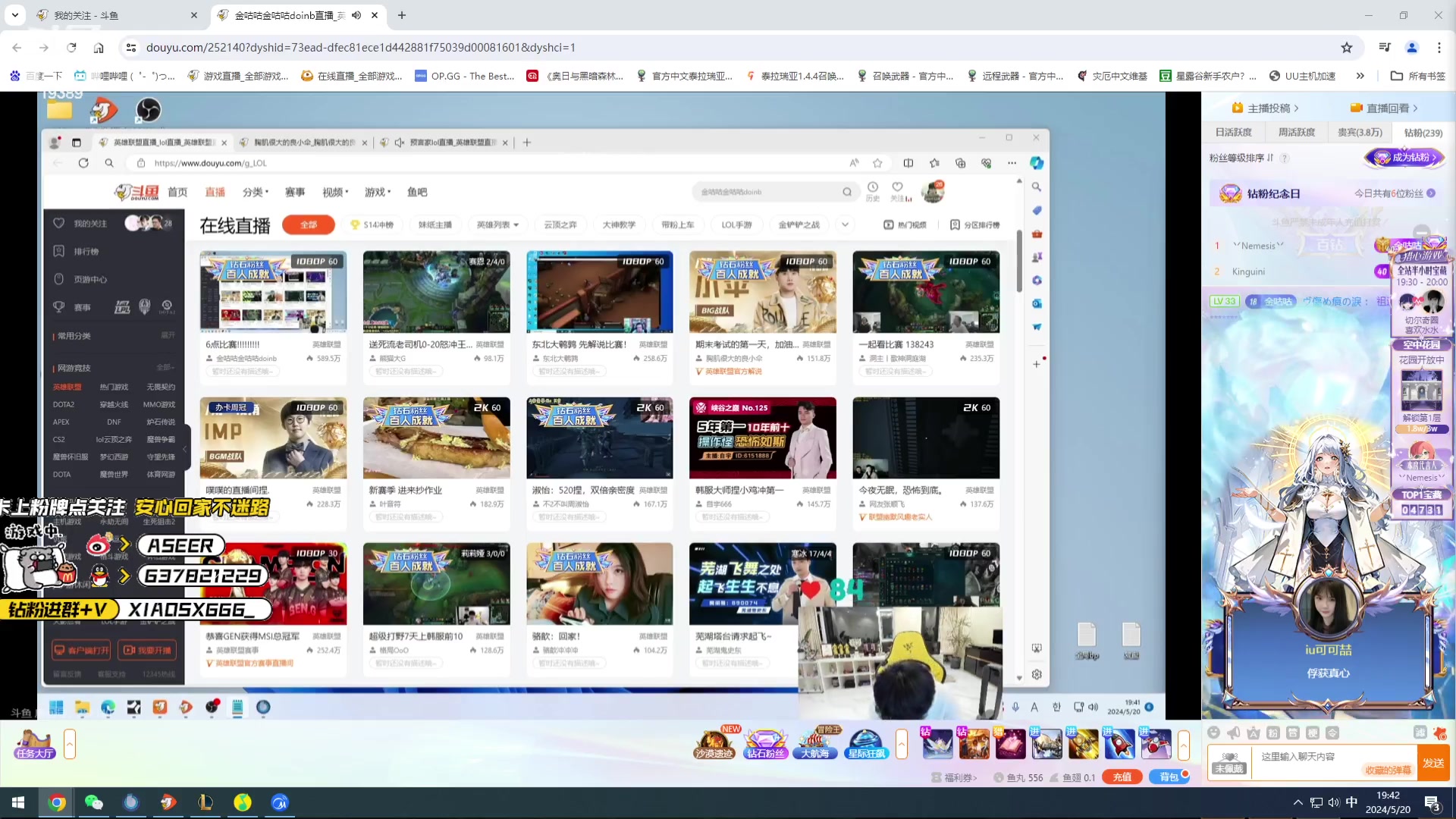Click the help question mark beside 粉丝等级排序

pos(1285,158)
